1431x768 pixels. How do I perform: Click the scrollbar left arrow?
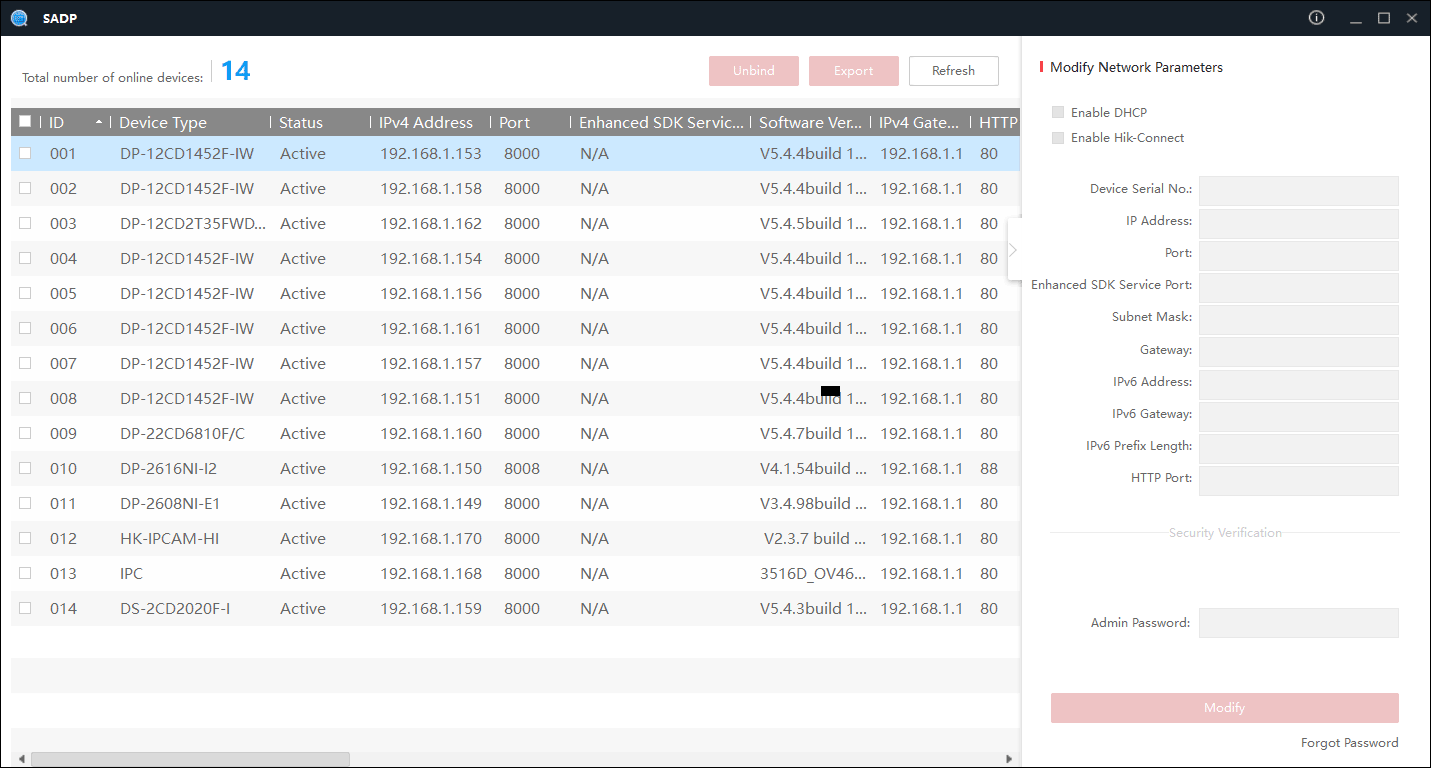click(20, 759)
